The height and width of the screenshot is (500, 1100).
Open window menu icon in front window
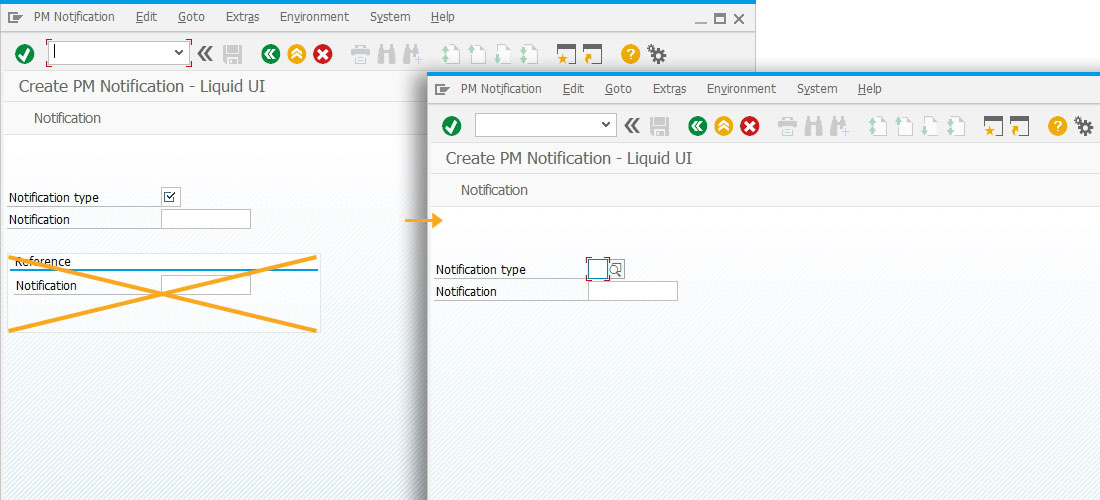pyautogui.click(x=442, y=89)
